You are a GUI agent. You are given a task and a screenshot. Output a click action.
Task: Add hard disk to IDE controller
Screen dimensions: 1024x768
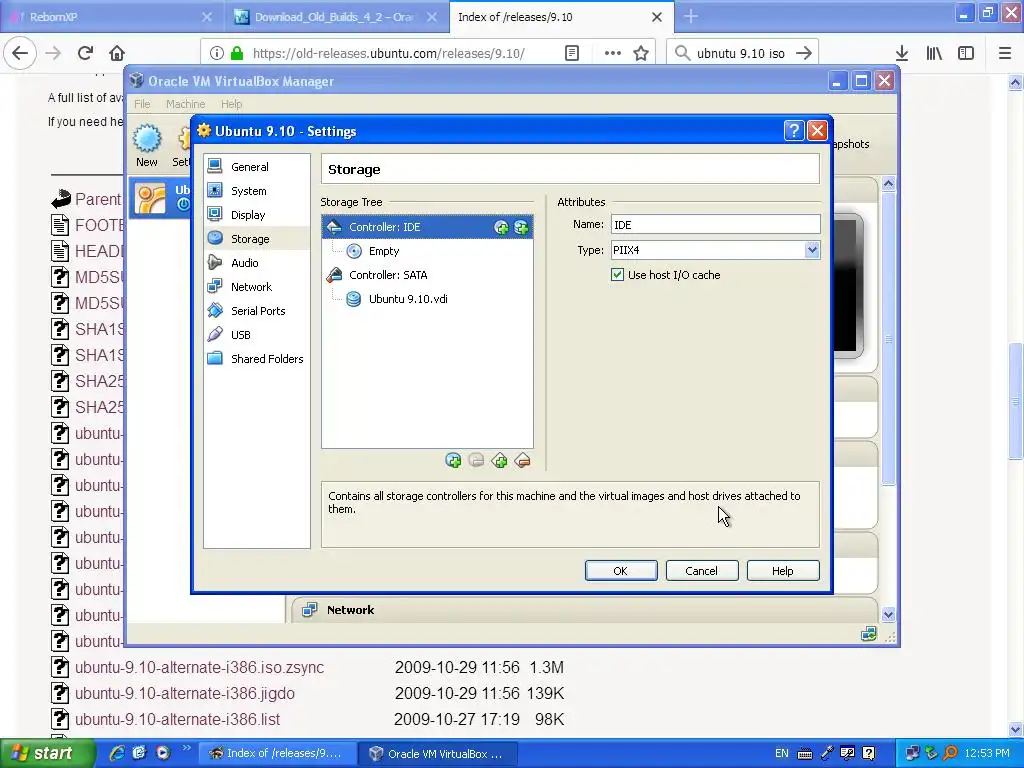(x=521, y=227)
